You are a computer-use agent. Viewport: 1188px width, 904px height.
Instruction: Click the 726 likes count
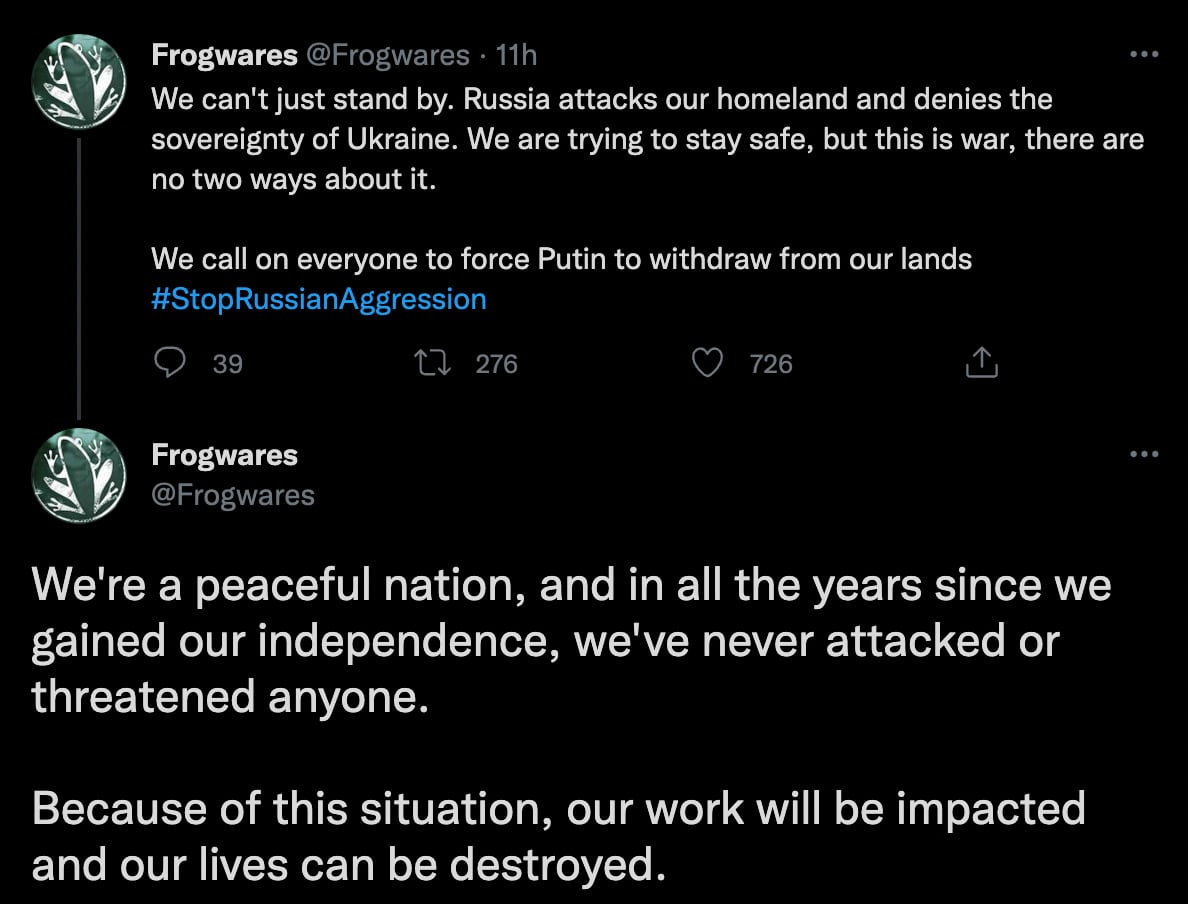tap(771, 364)
